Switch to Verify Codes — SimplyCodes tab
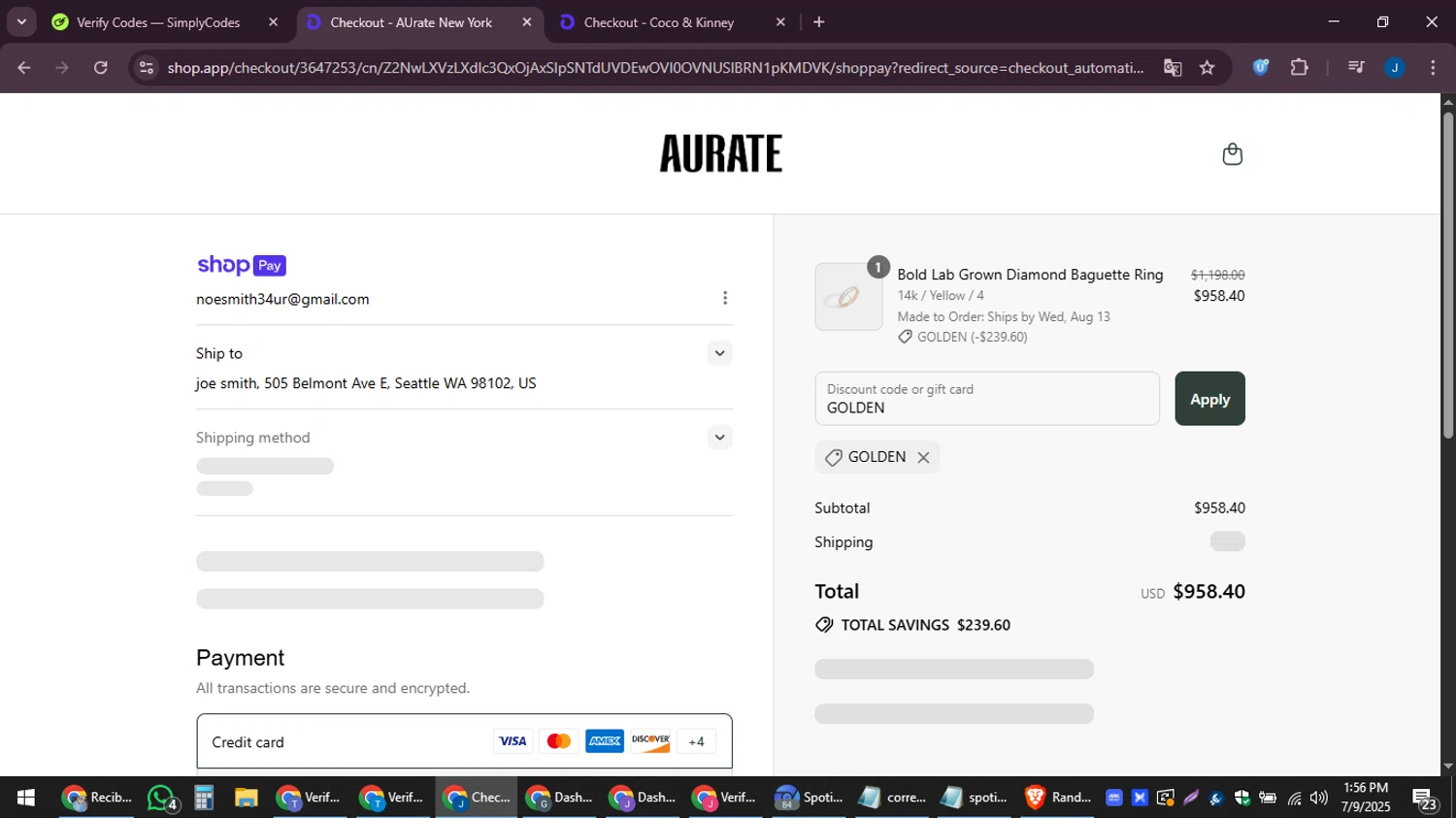 click(x=157, y=22)
